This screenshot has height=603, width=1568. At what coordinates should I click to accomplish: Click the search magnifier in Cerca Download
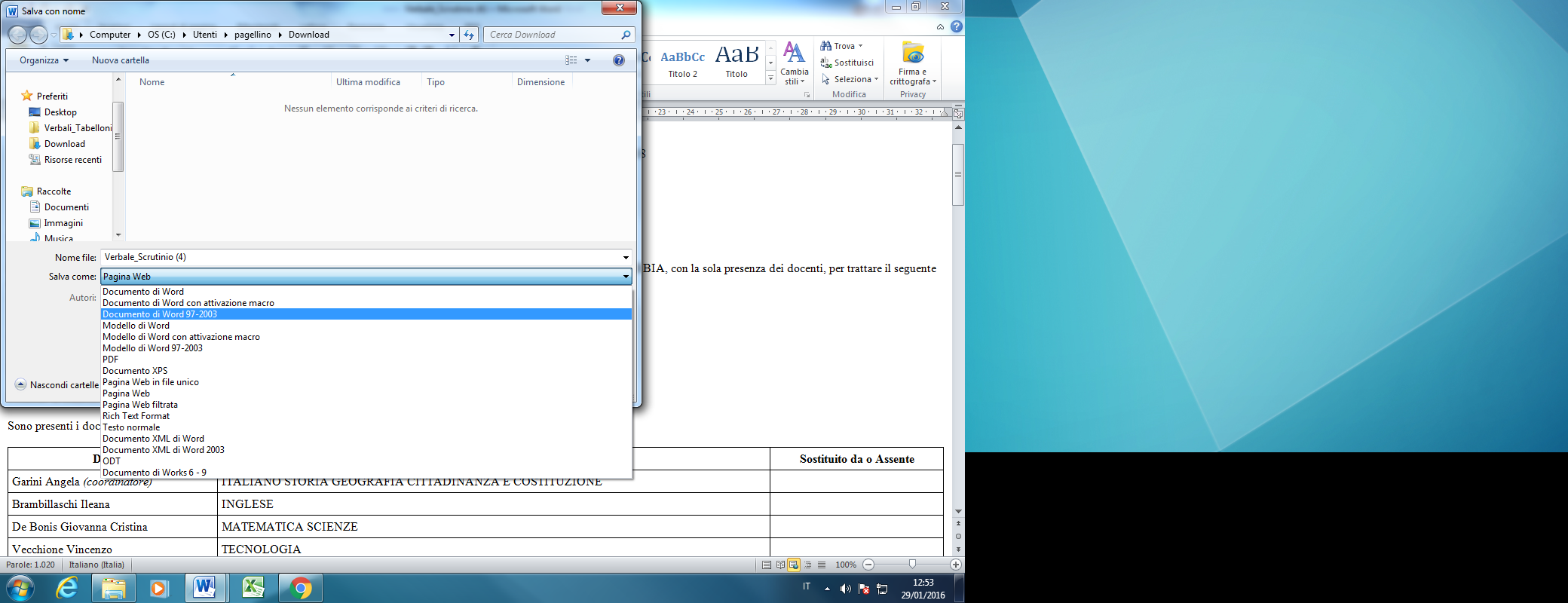click(x=626, y=35)
